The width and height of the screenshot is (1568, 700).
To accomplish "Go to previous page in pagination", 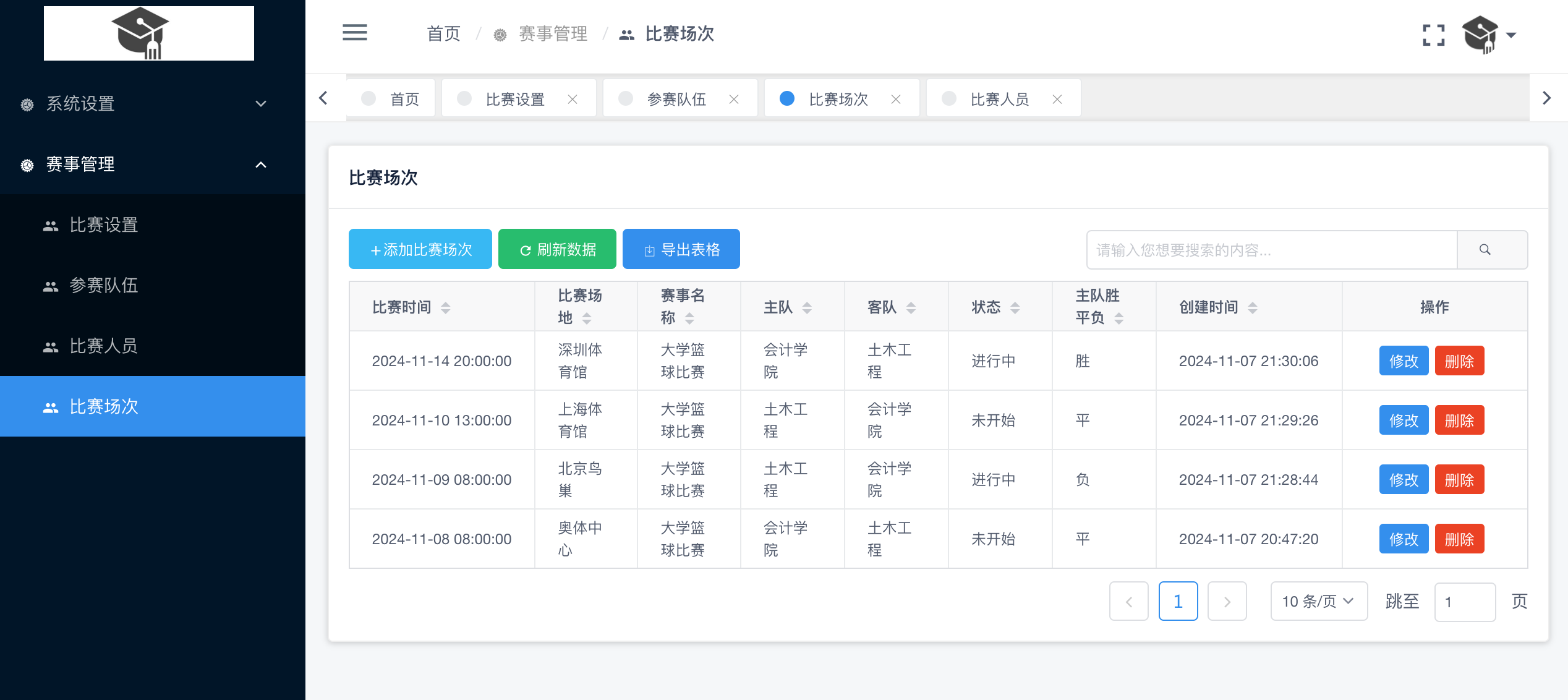I will [x=1128, y=601].
